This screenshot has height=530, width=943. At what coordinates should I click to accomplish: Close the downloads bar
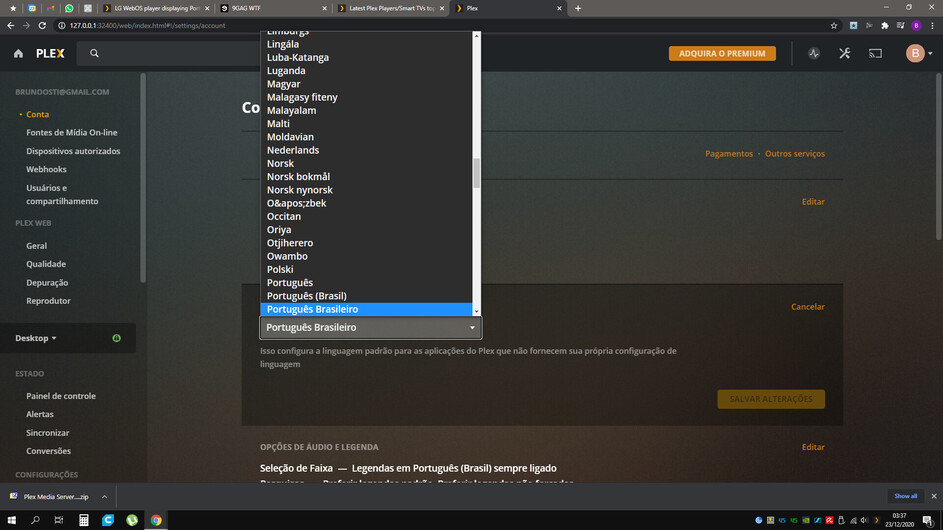pos(933,496)
